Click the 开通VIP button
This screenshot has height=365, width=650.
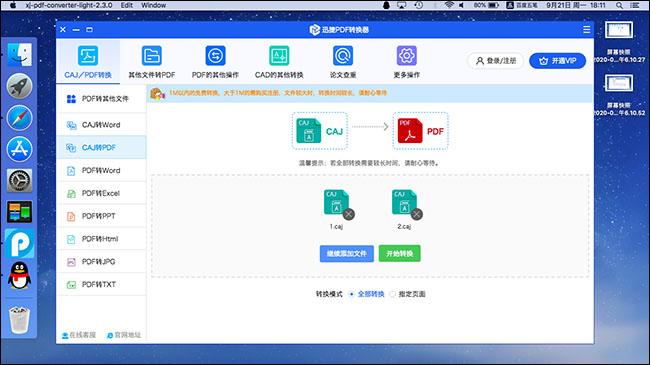(x=558, y=61)
